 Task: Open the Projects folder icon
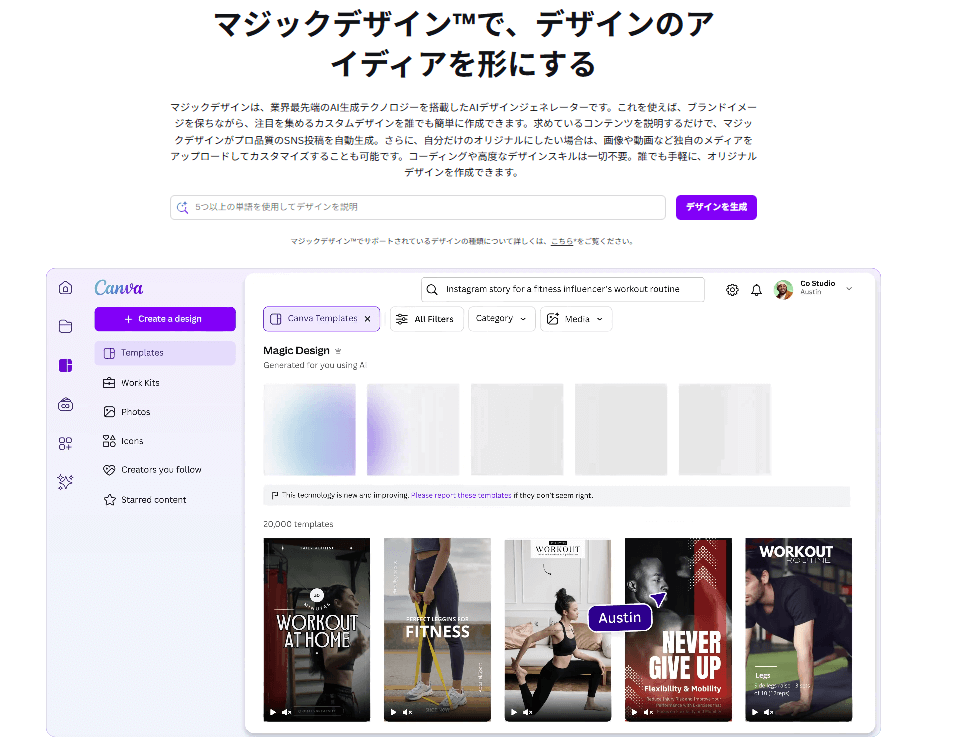pos(65,326)
